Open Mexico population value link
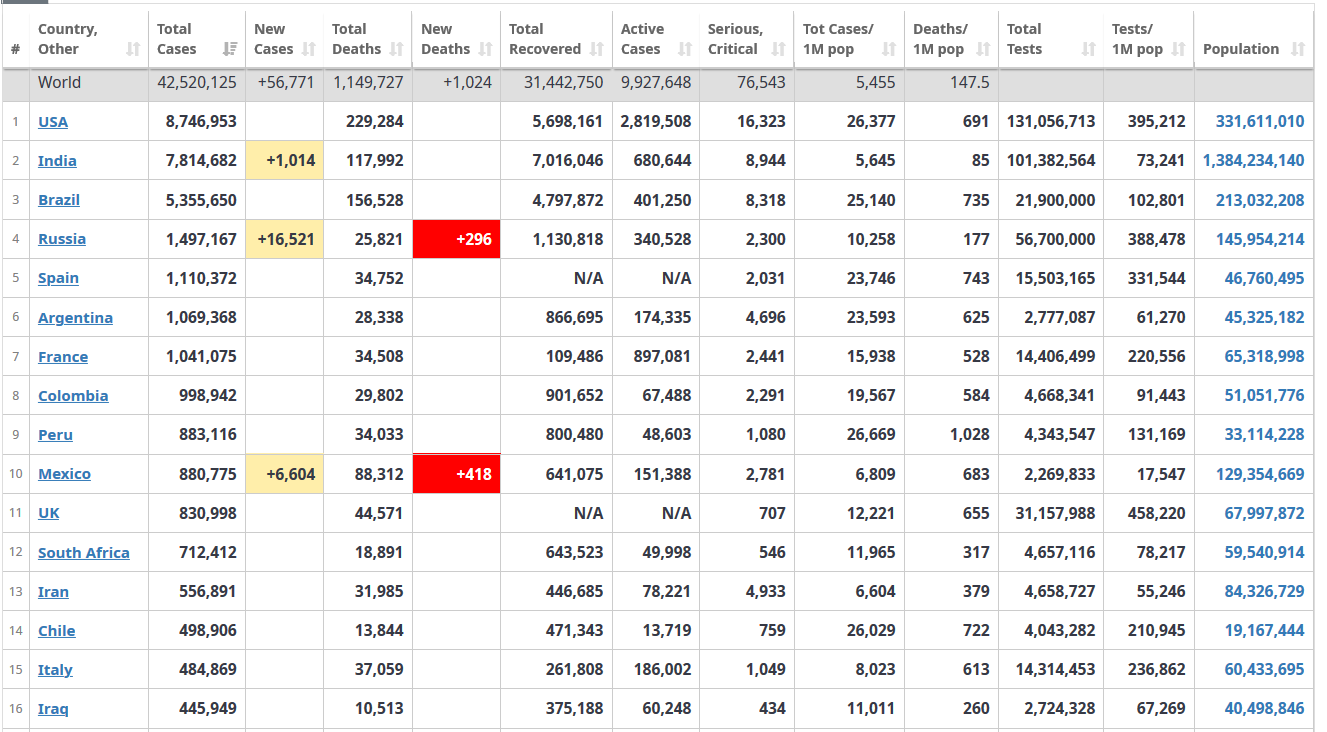The width and height of the screenshot is (1327, 732). point(1259,474)
